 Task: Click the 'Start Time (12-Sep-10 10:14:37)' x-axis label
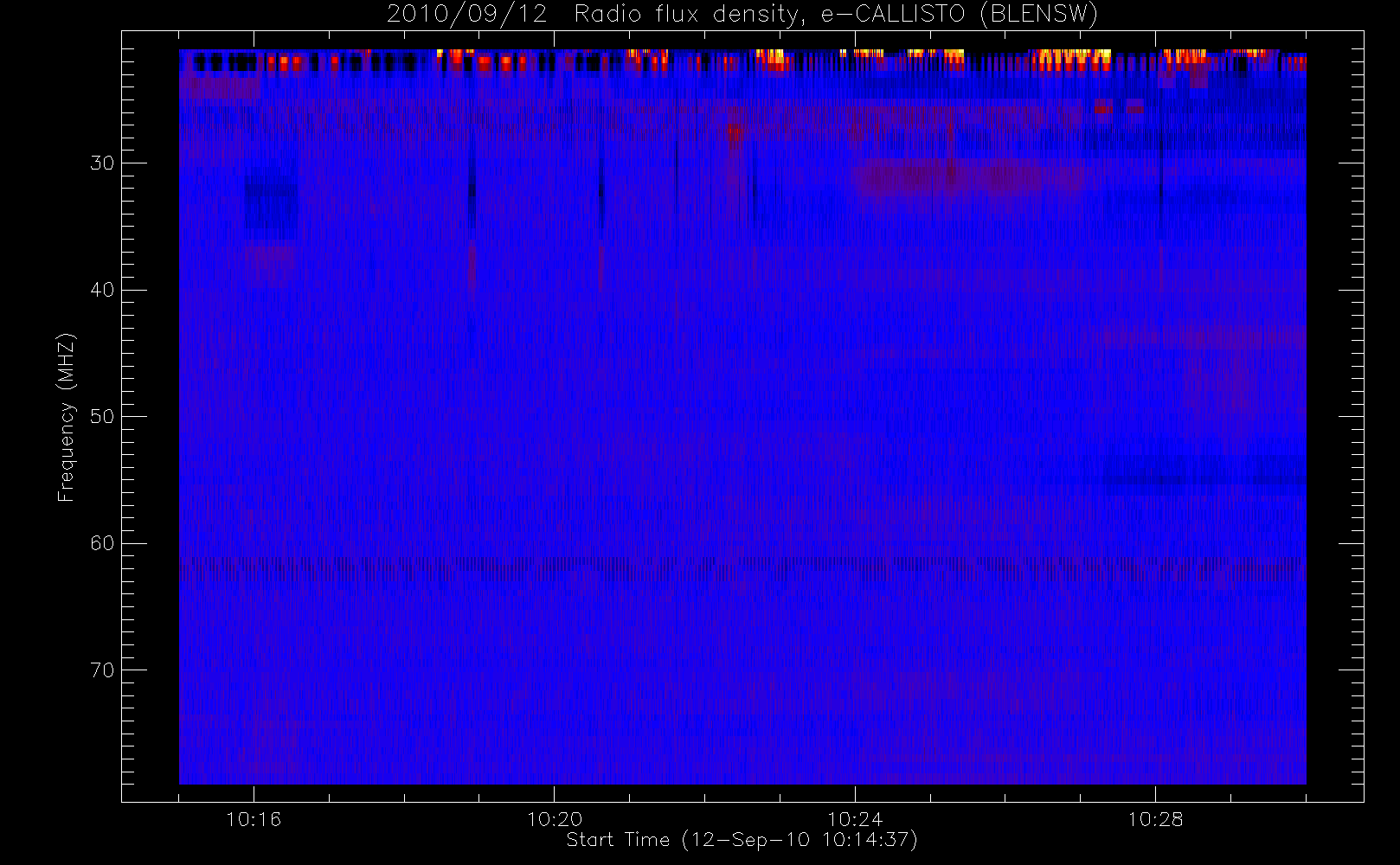coord(742,840)
